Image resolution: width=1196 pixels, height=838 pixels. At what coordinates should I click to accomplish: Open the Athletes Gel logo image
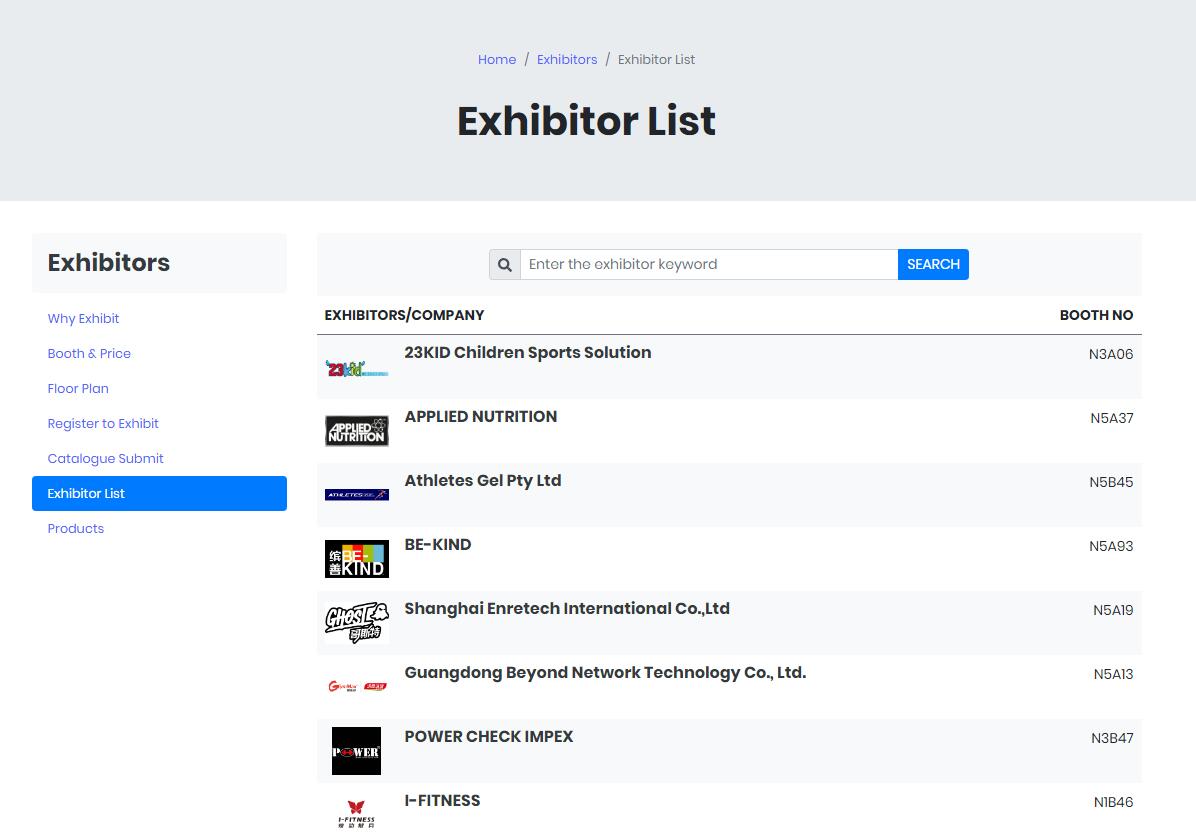pyautogui.click(x=357, y=495)
